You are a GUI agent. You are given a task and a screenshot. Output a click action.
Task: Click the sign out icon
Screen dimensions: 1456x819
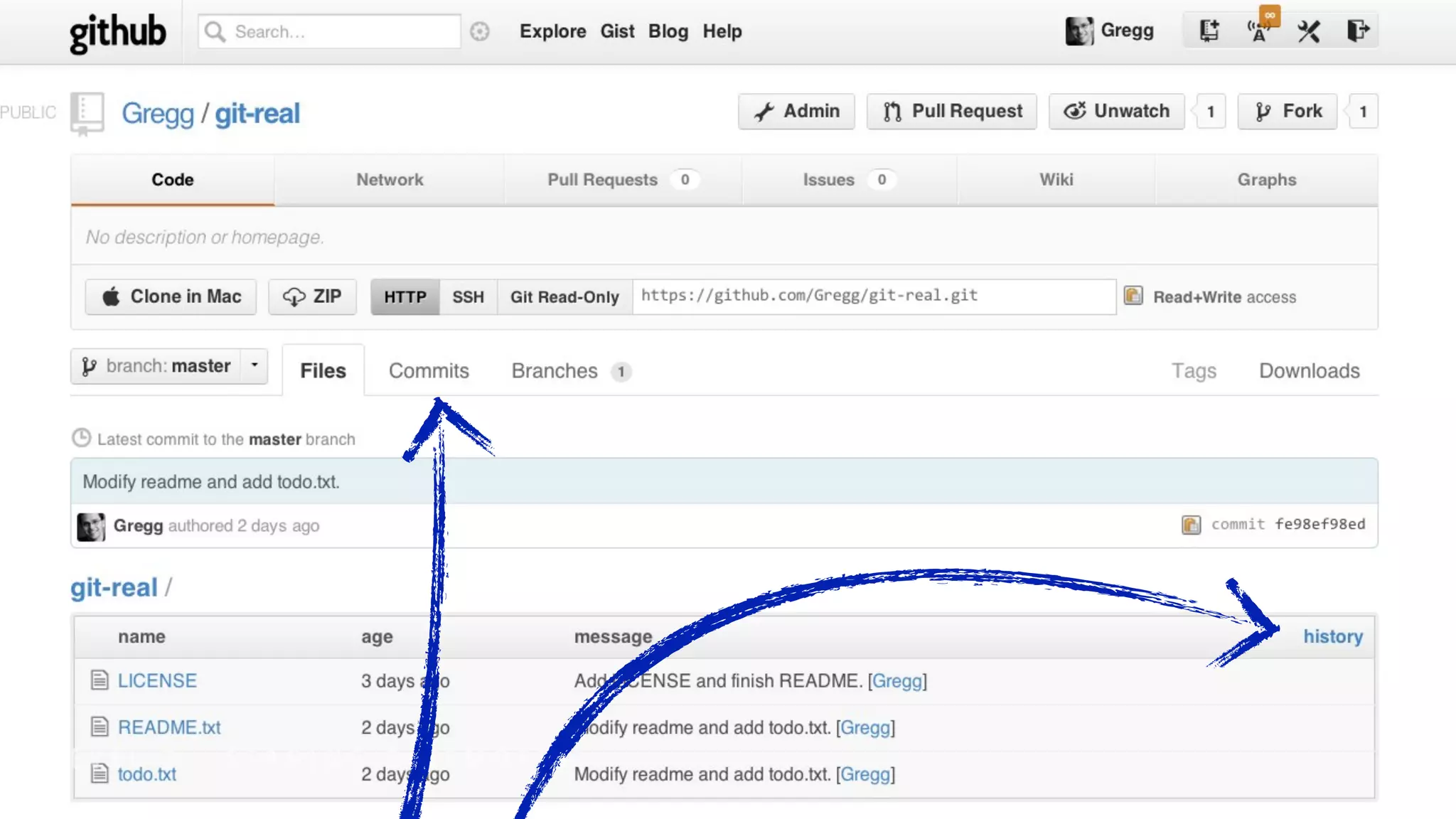click(x=1357, y=31)
